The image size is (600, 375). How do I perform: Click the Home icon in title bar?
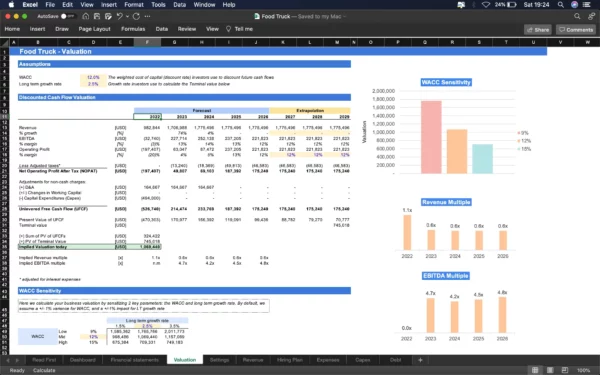click(86, 16)
